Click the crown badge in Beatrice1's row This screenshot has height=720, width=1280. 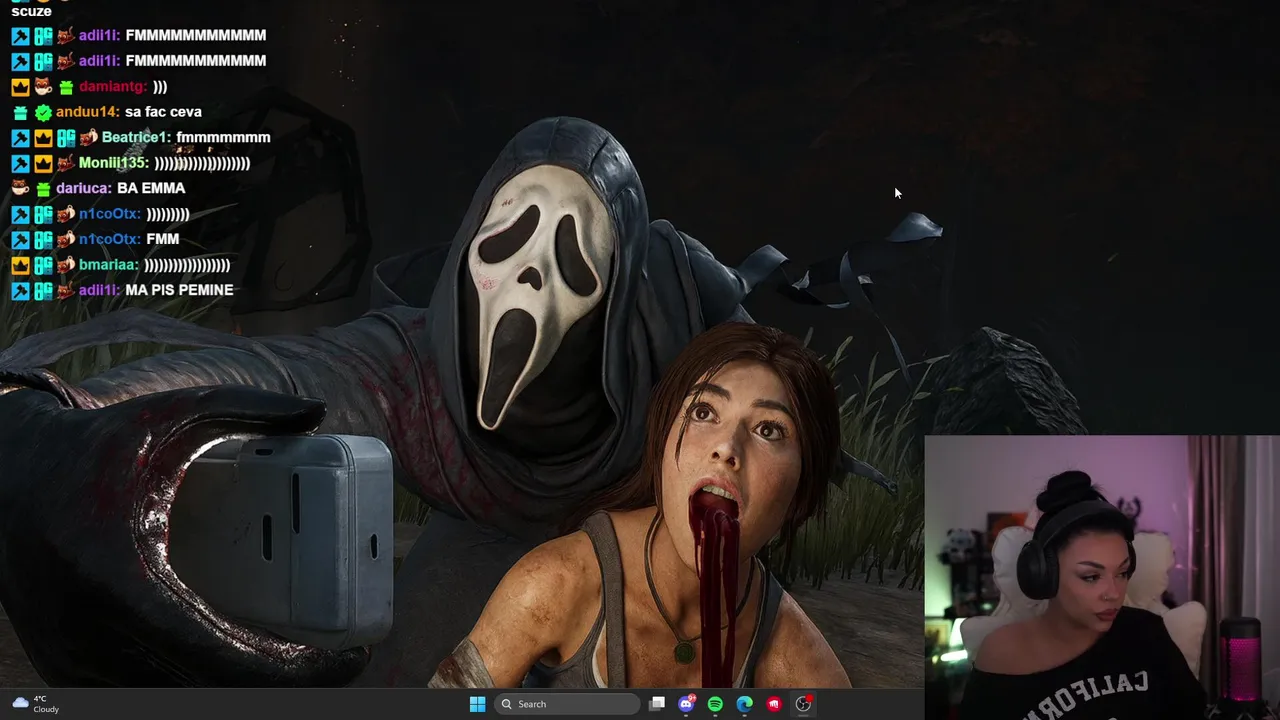[x=43, y=138]
